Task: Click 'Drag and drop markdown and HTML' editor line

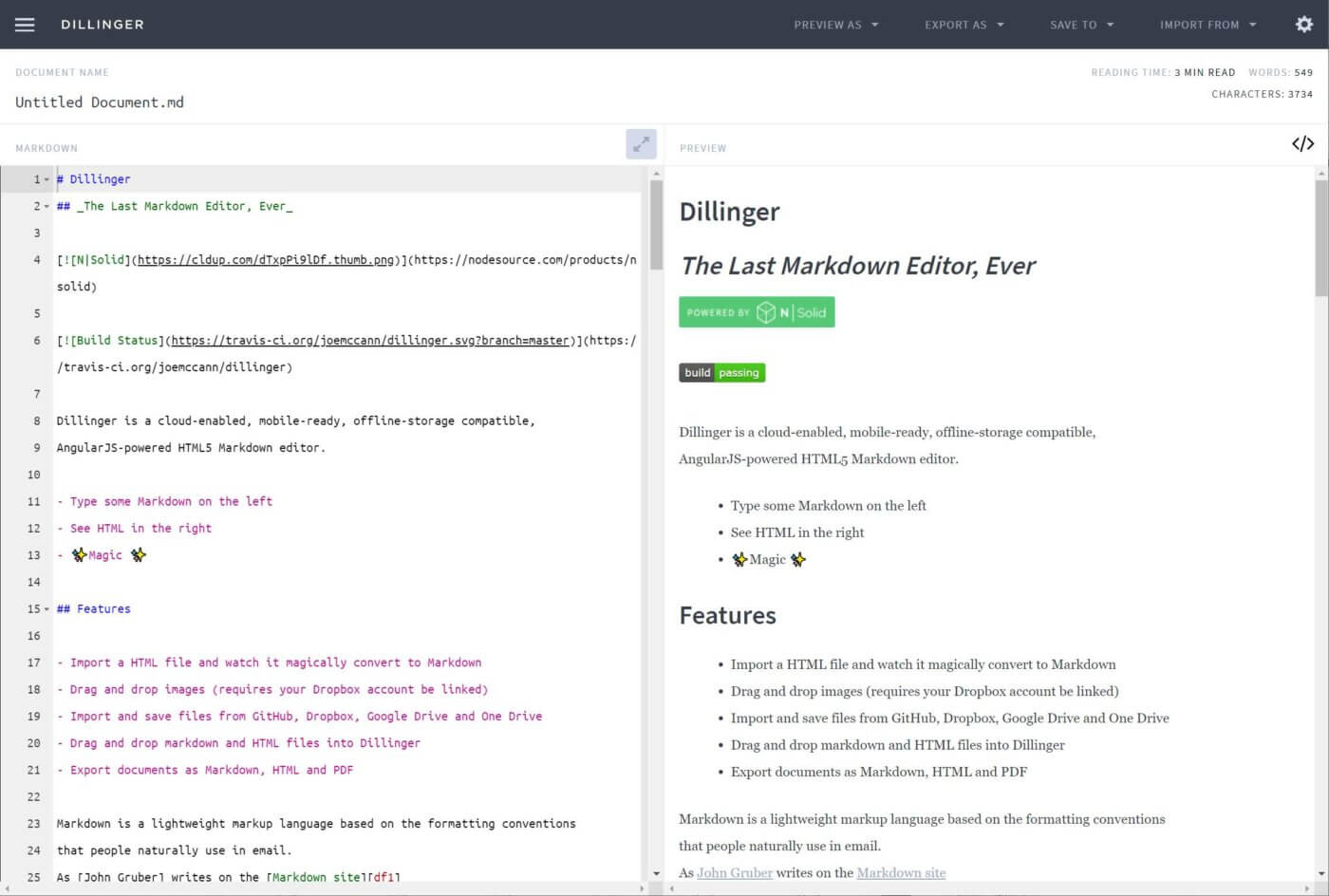Action: 238,743
